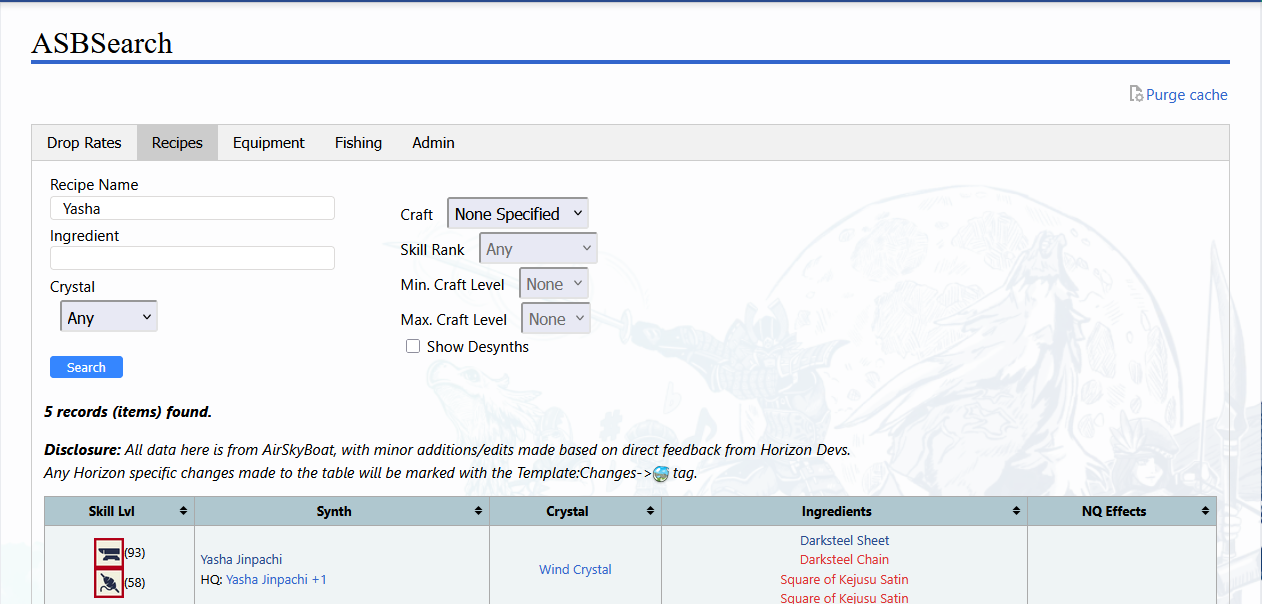
Task: Click the Smithing anvil skill icon
Action: [108, 554]
